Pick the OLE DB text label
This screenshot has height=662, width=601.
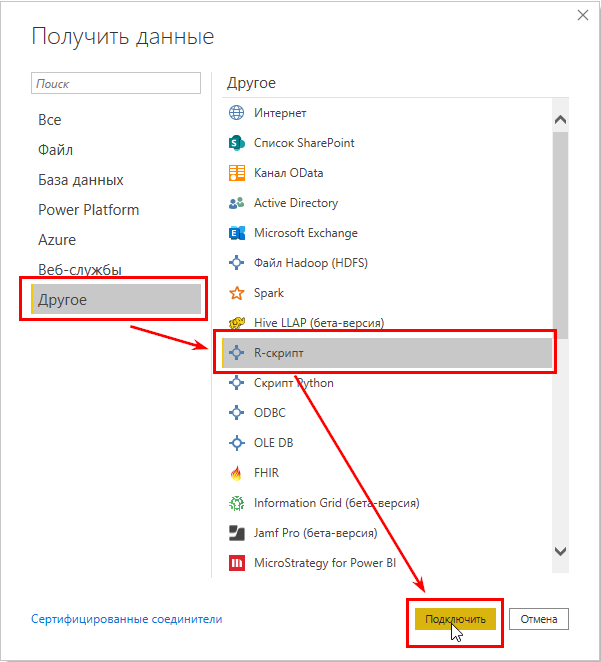point(273,443)
